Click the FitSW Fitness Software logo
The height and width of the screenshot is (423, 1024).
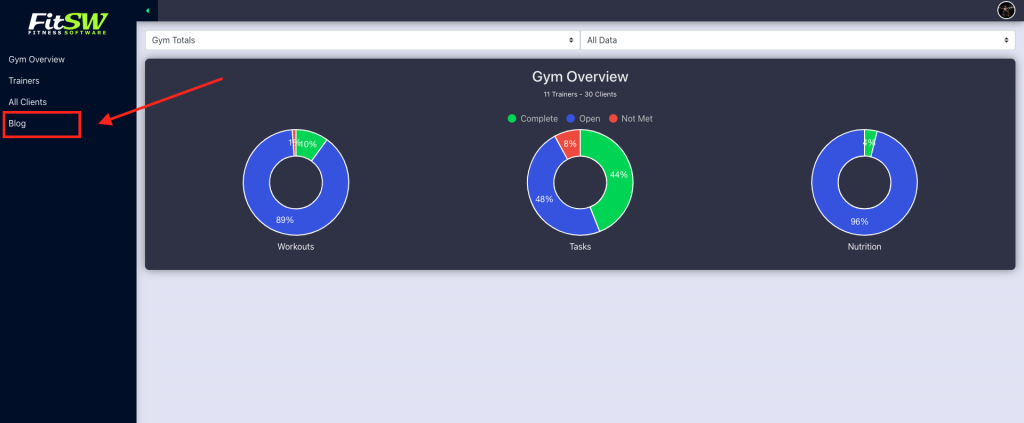point(68,23)
